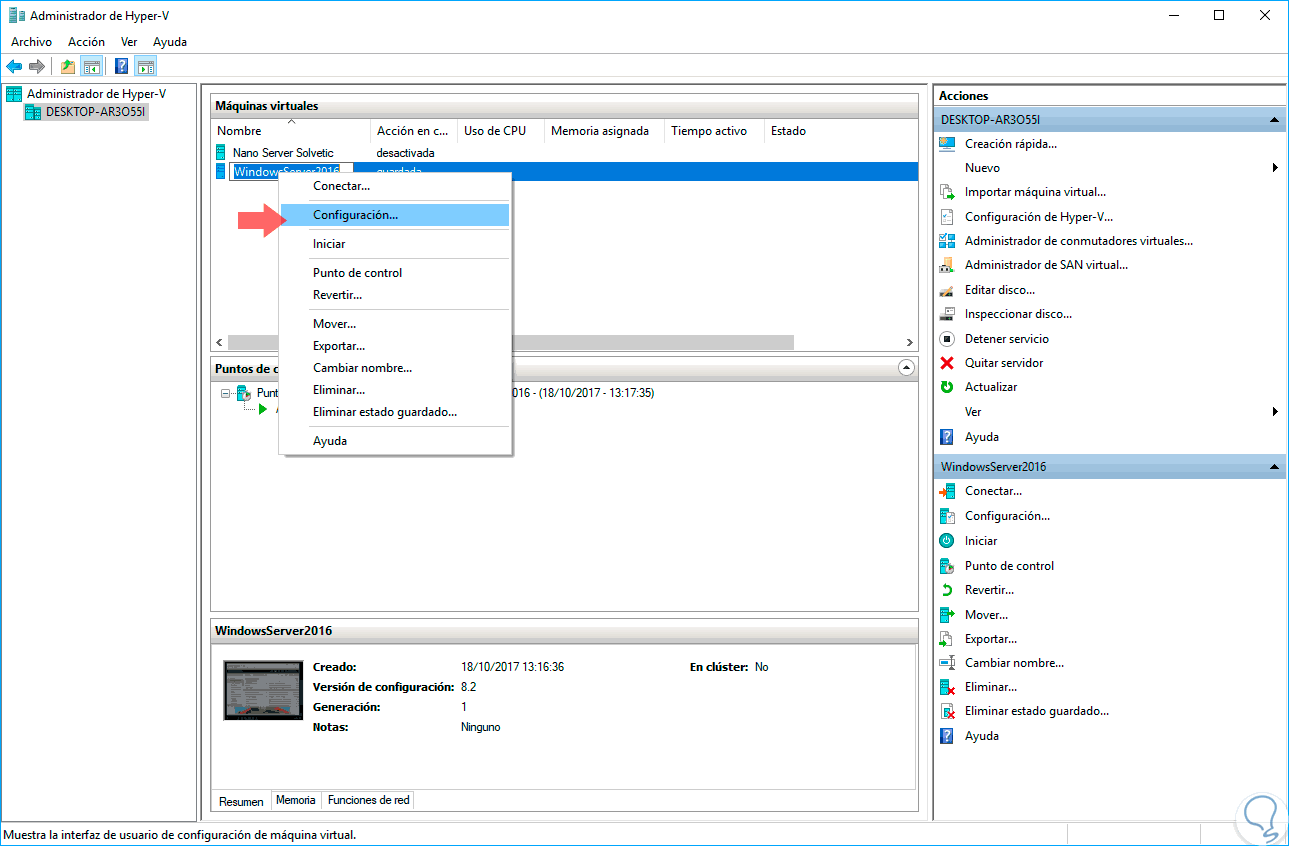Collapse the WindowsServer2016 actions section
The height and width of the screenshot is (846, 1289).
click(x=1274, y=467)
